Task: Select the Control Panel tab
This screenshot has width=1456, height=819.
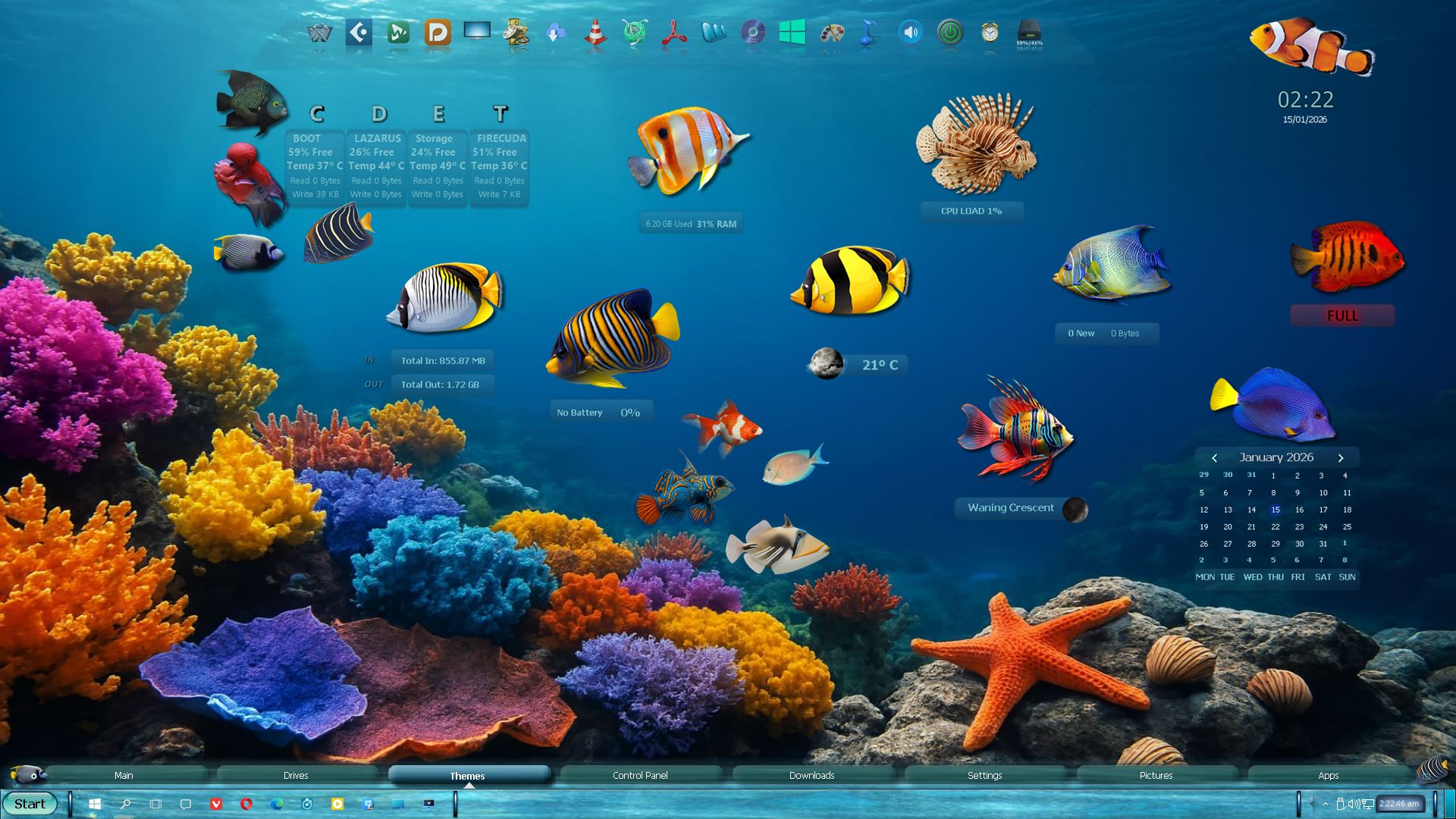Action: 640,775
